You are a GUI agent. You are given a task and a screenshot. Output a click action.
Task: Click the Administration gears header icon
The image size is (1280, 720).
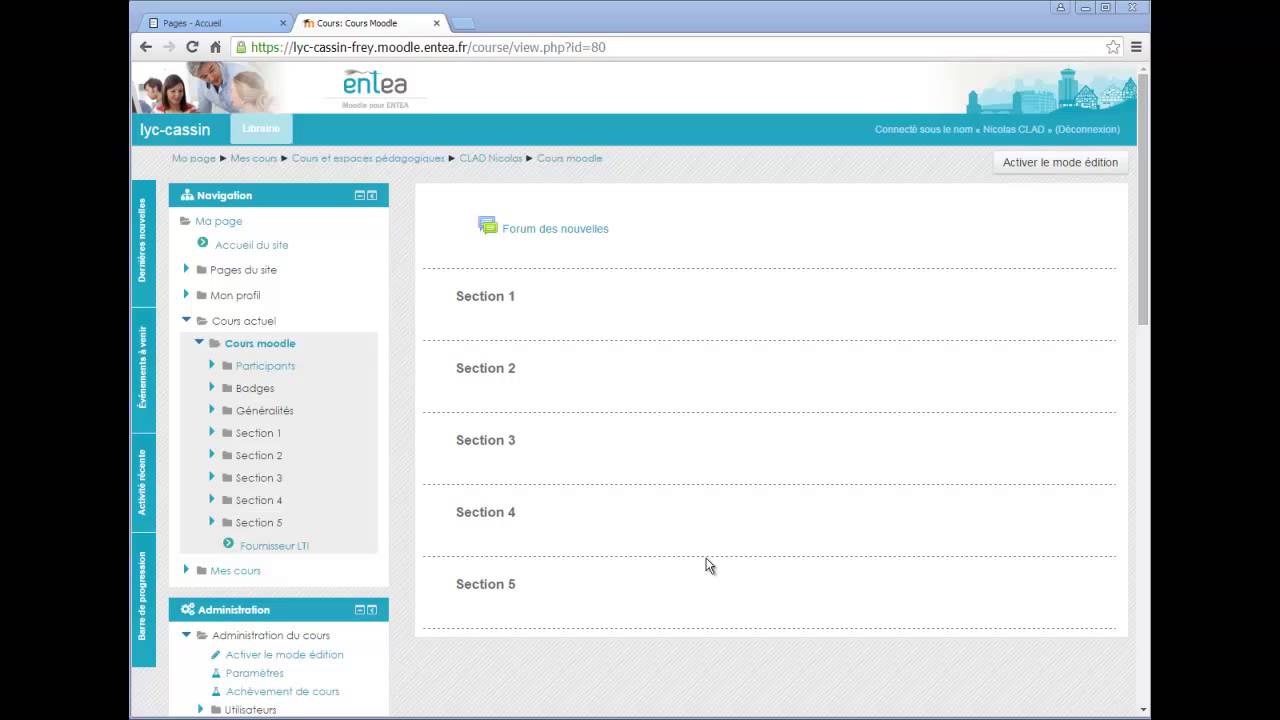[x=188, y=609]
